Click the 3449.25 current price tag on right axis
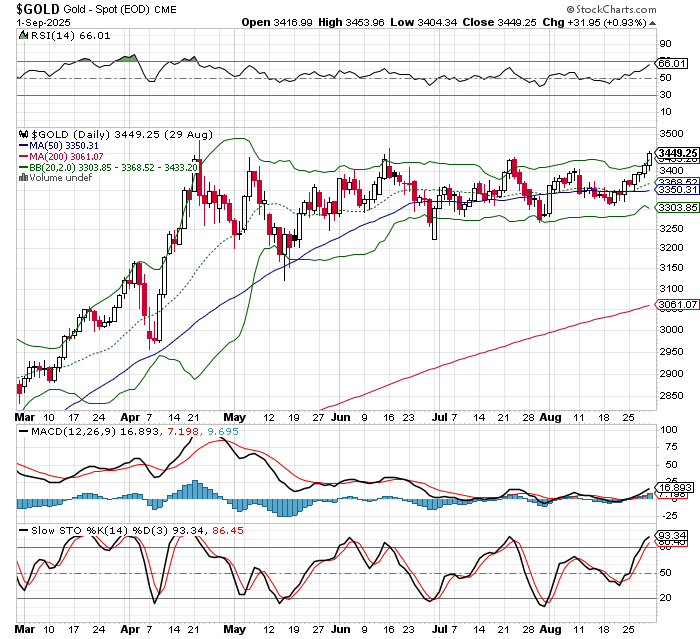This screenshot has width=700, height=639. click(x=677, y=152)
